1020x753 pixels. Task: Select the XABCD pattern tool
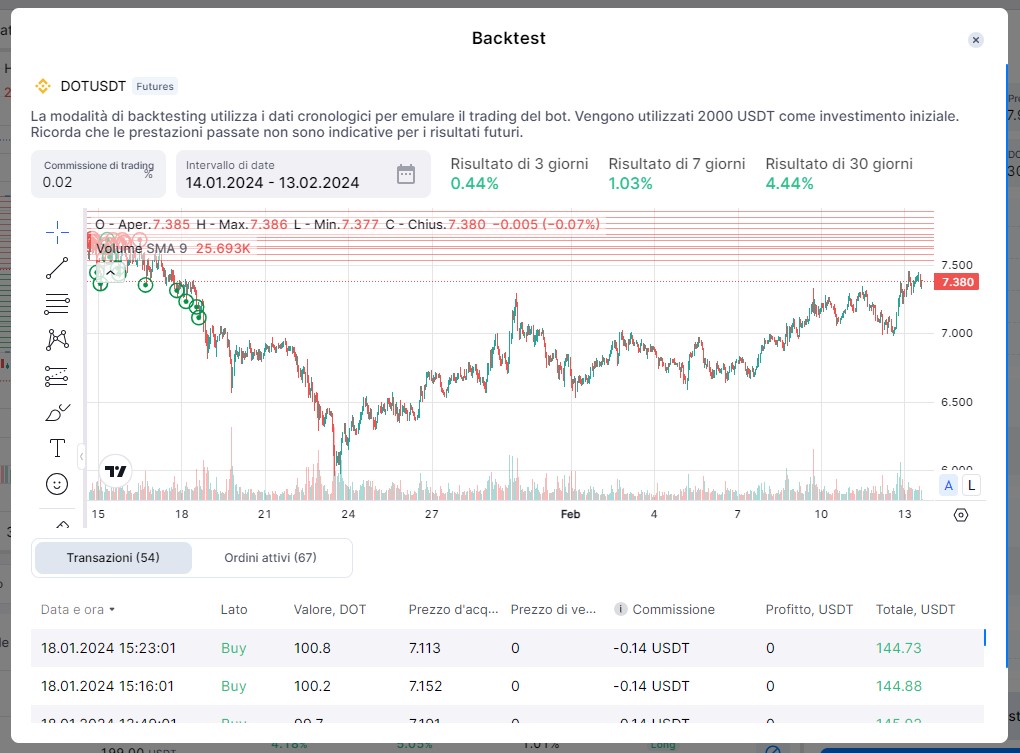pos(57,340)
